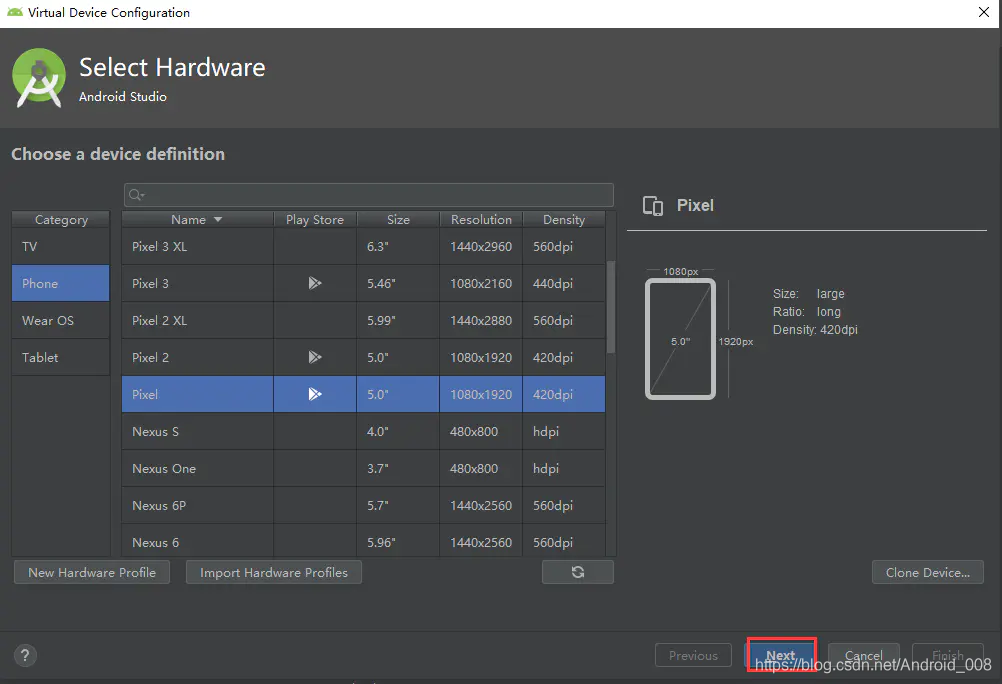Click the 5.96" size cell
Viewport: 1002px width, 684px height.
coord(397,541)
